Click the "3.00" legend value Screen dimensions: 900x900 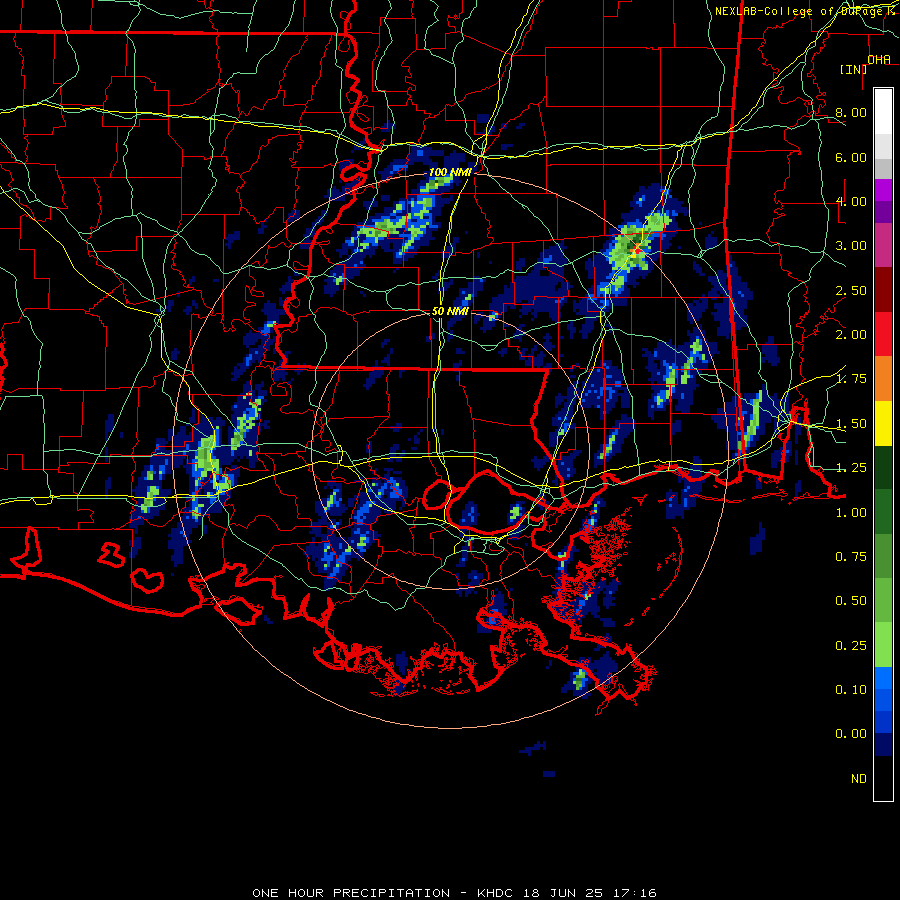pyautogui.click(x=851, y=246)
